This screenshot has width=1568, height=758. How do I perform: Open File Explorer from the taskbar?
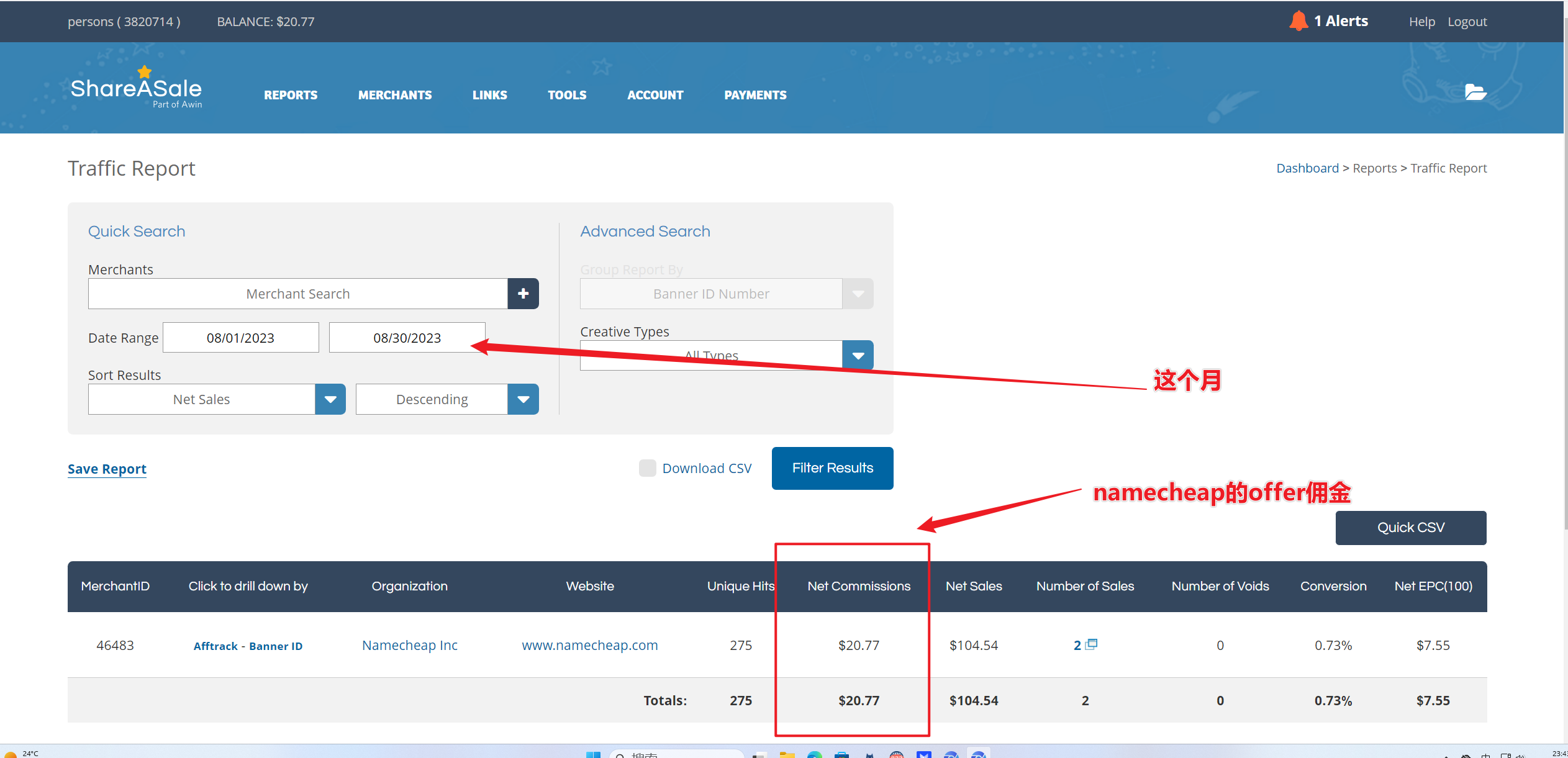tap(787, 754)
